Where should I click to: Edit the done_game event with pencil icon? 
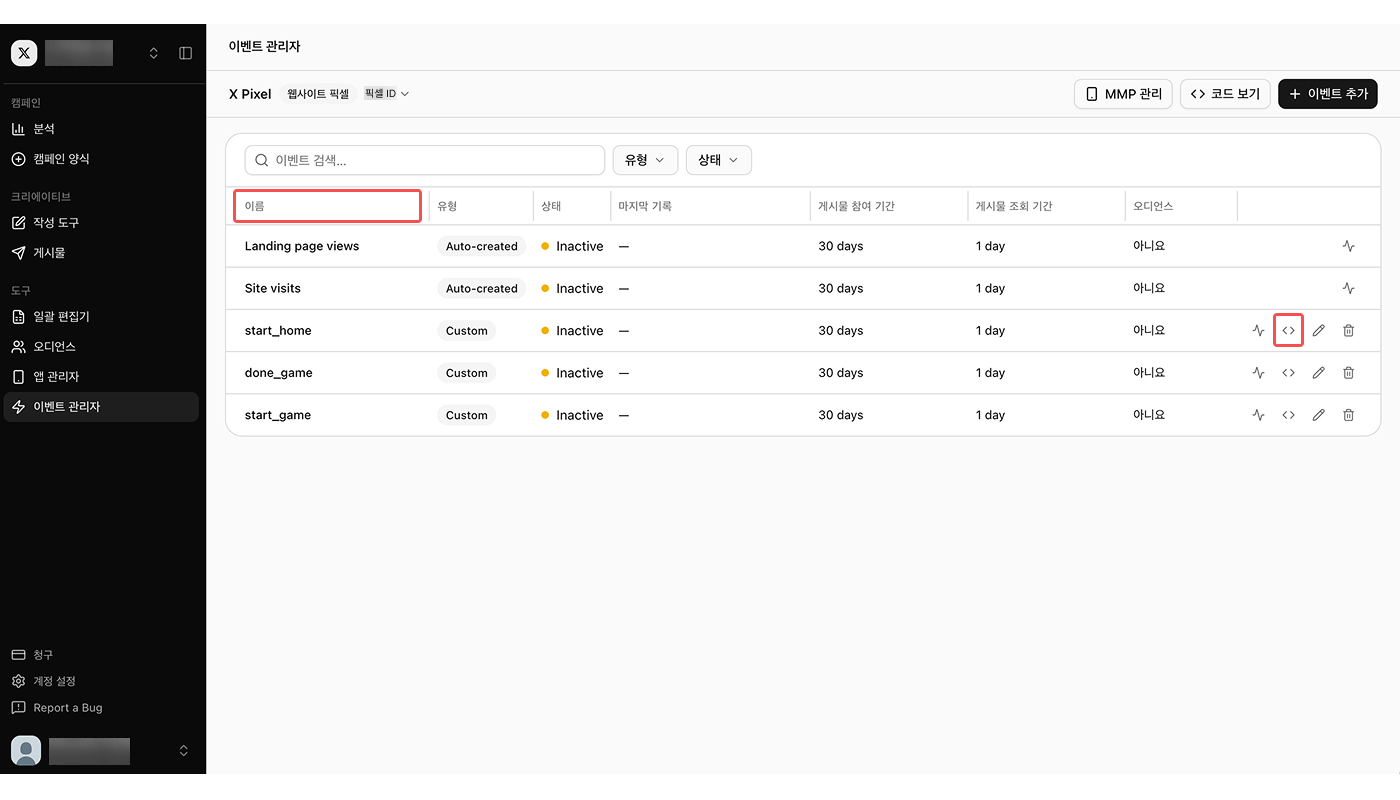pos(1318,373)
